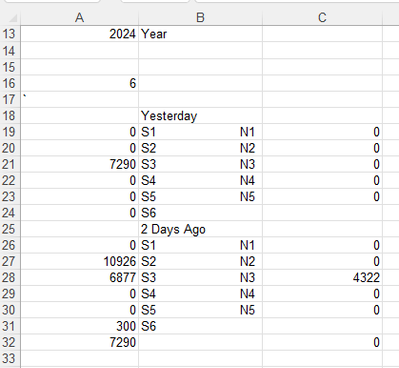
Task: Click cell containing 2024
Action: (x=79, y=34)
